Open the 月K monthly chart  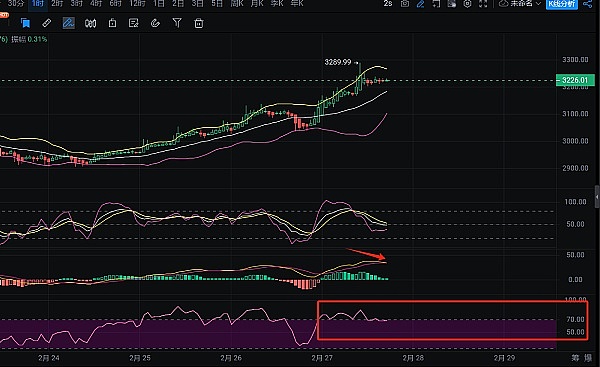coord(257,3)
